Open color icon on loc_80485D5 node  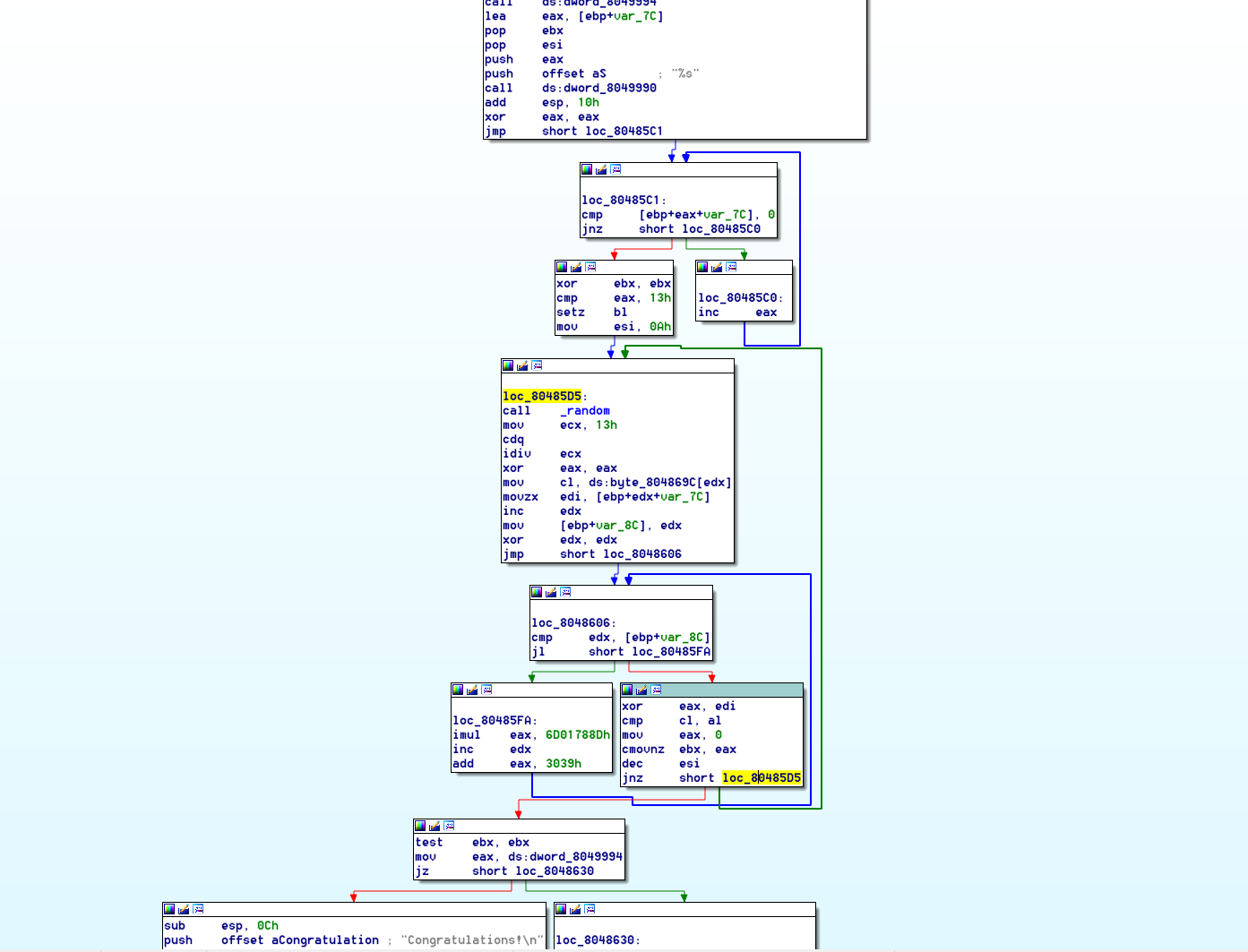pyautogui.click(x=508, y=365)
